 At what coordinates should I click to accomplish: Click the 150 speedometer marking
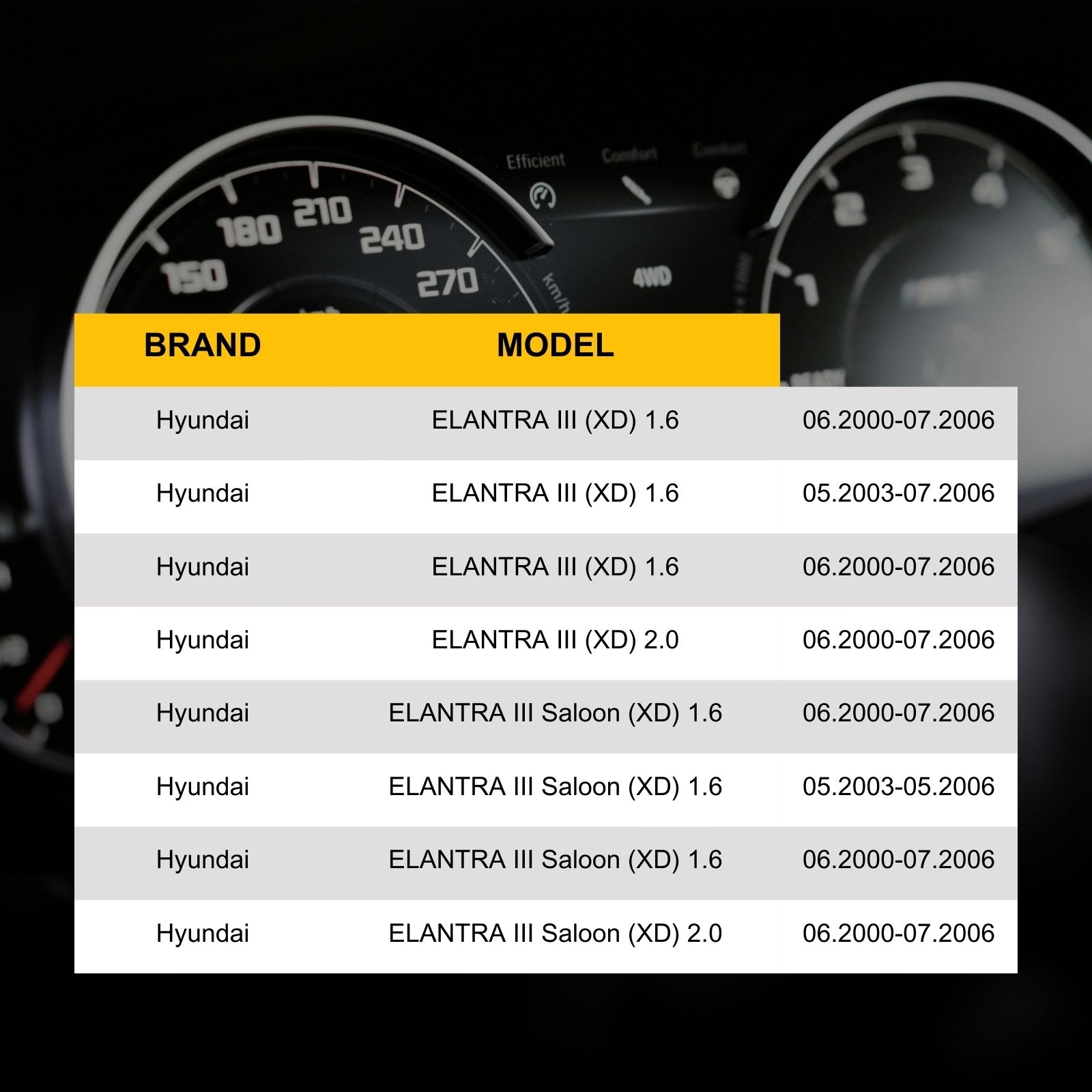click(x=195, y=276)
